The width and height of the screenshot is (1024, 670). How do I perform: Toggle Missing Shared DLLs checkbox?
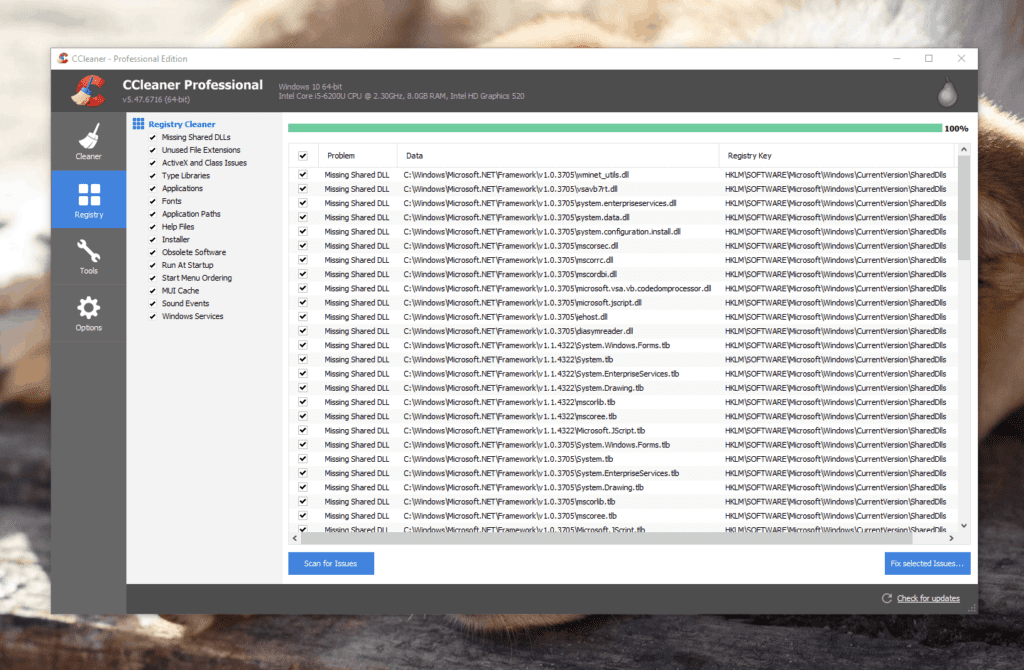153,138
